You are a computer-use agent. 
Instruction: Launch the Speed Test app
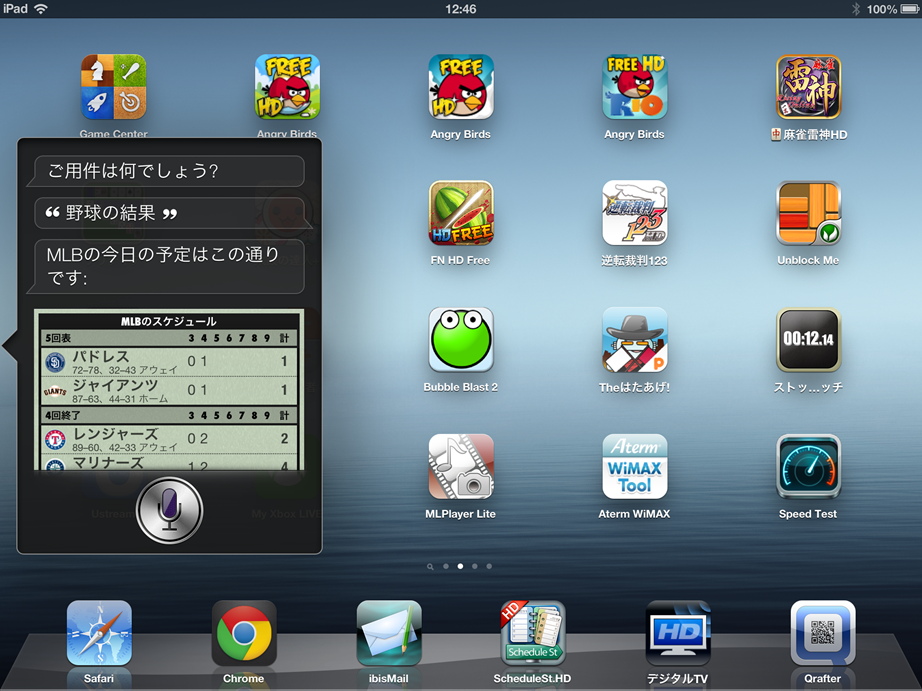click(809, 467)
